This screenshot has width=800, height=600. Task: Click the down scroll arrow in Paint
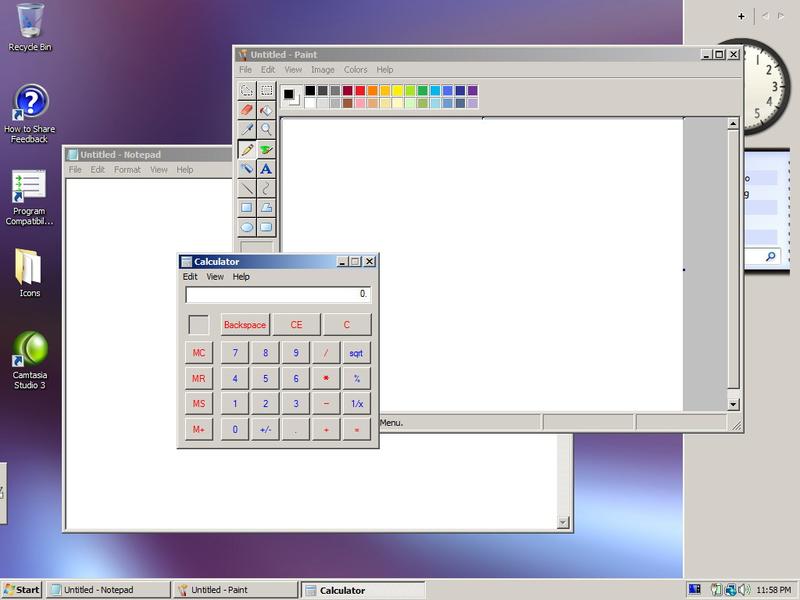point(733,405)
